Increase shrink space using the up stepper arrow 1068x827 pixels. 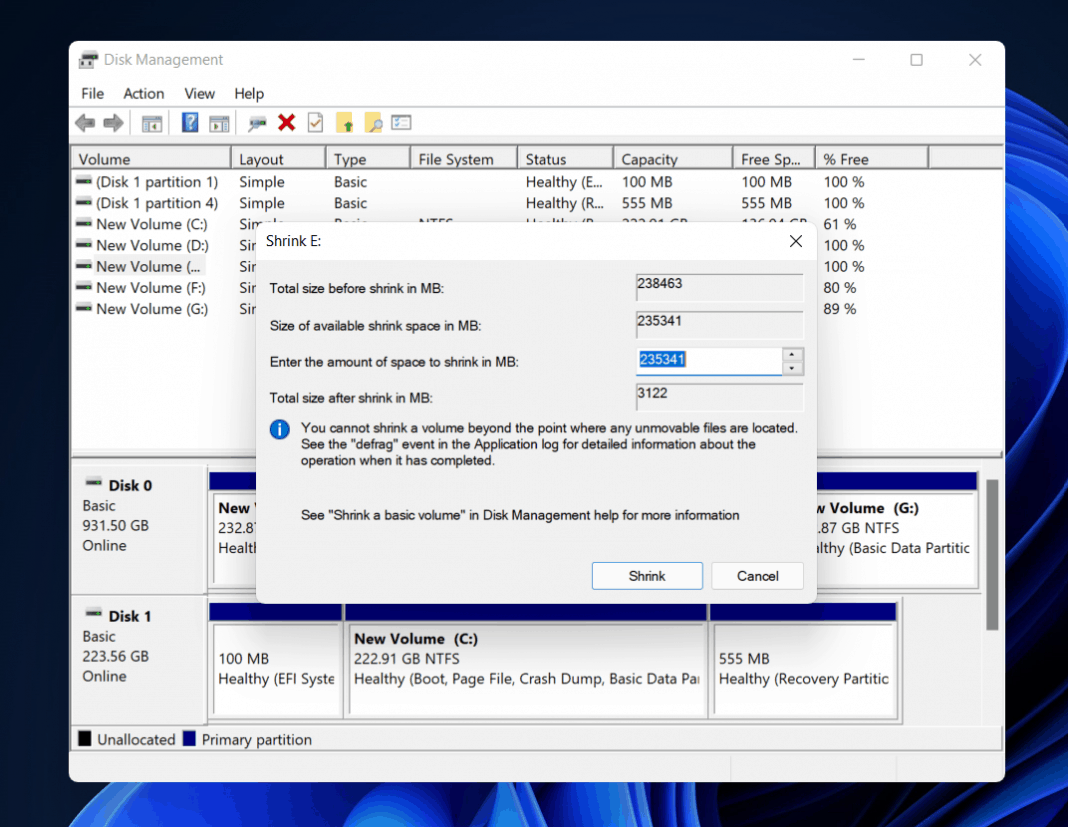(x=791, y=354)
